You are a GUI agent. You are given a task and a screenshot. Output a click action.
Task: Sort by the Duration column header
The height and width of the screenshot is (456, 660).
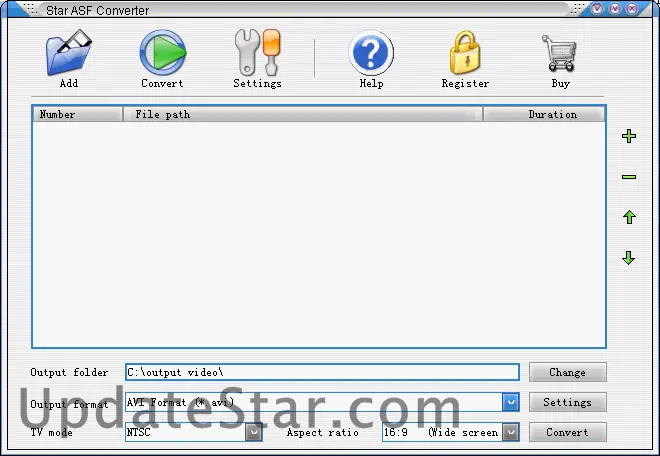coord(544,114)
